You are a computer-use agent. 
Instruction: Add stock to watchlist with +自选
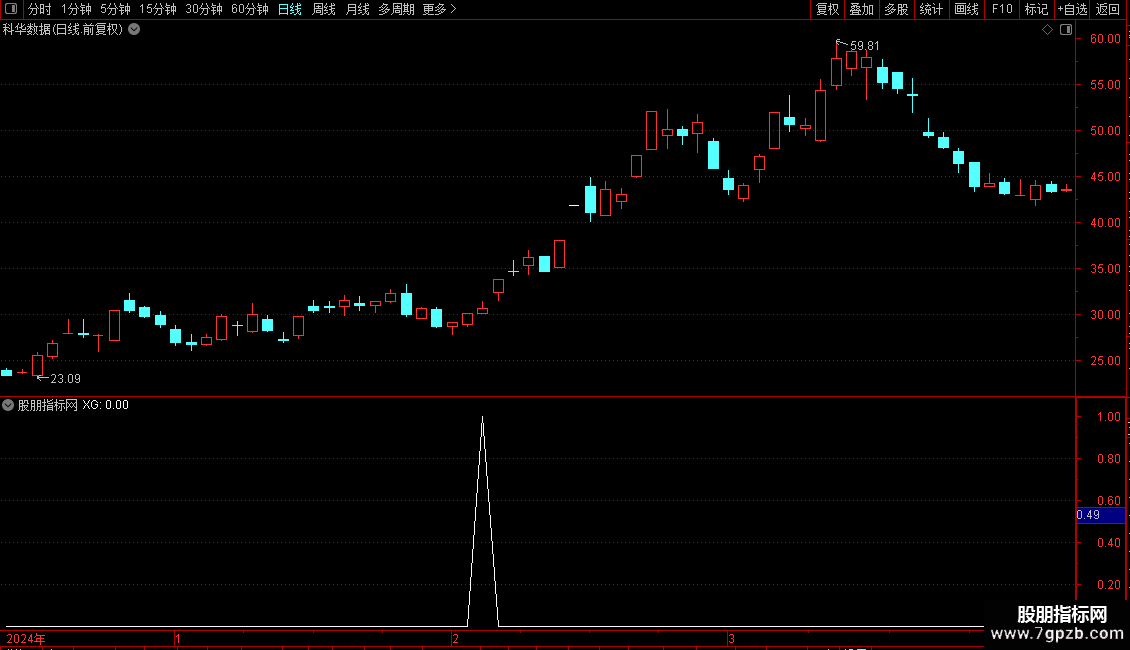(1072, 9)
